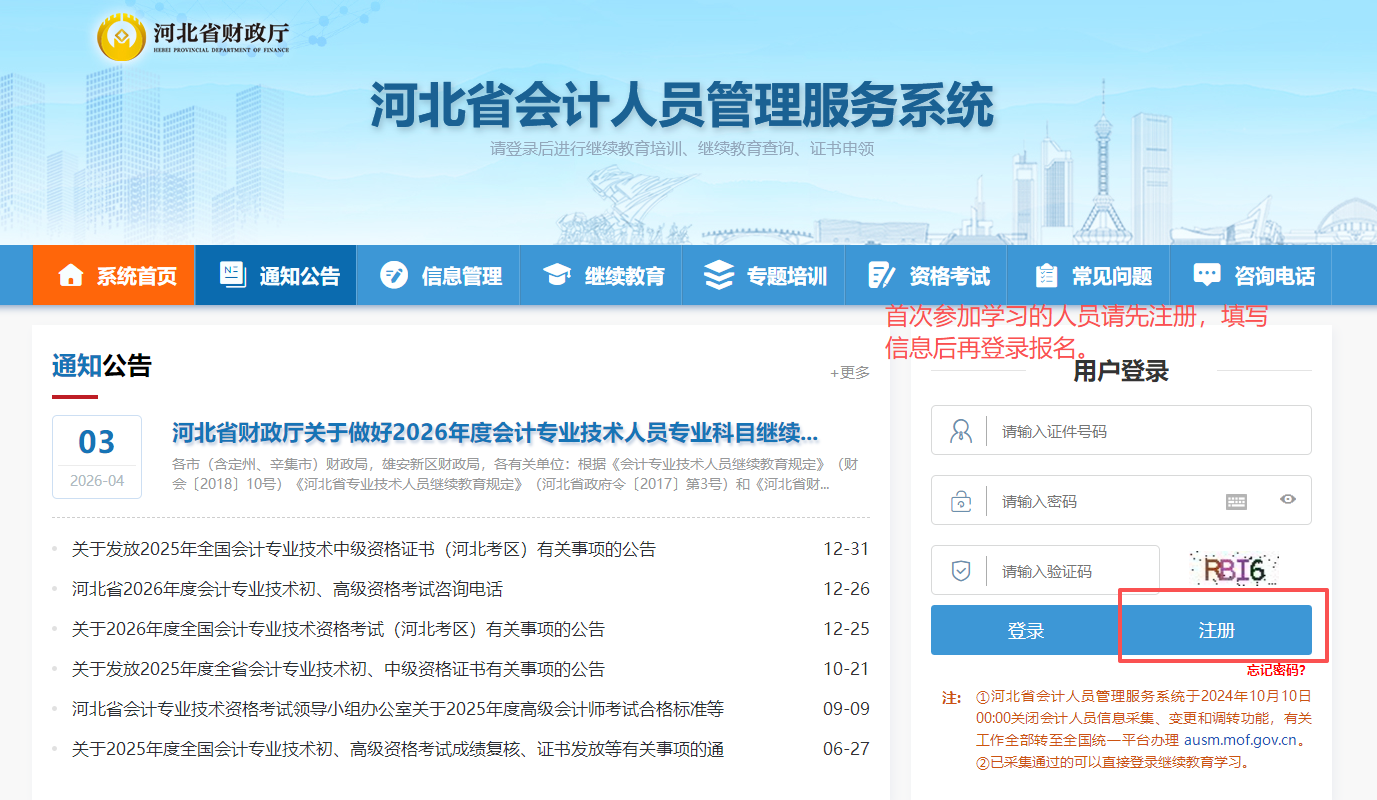
Task: Click the shield icon beside the captcha field
Action: point(959,570)
